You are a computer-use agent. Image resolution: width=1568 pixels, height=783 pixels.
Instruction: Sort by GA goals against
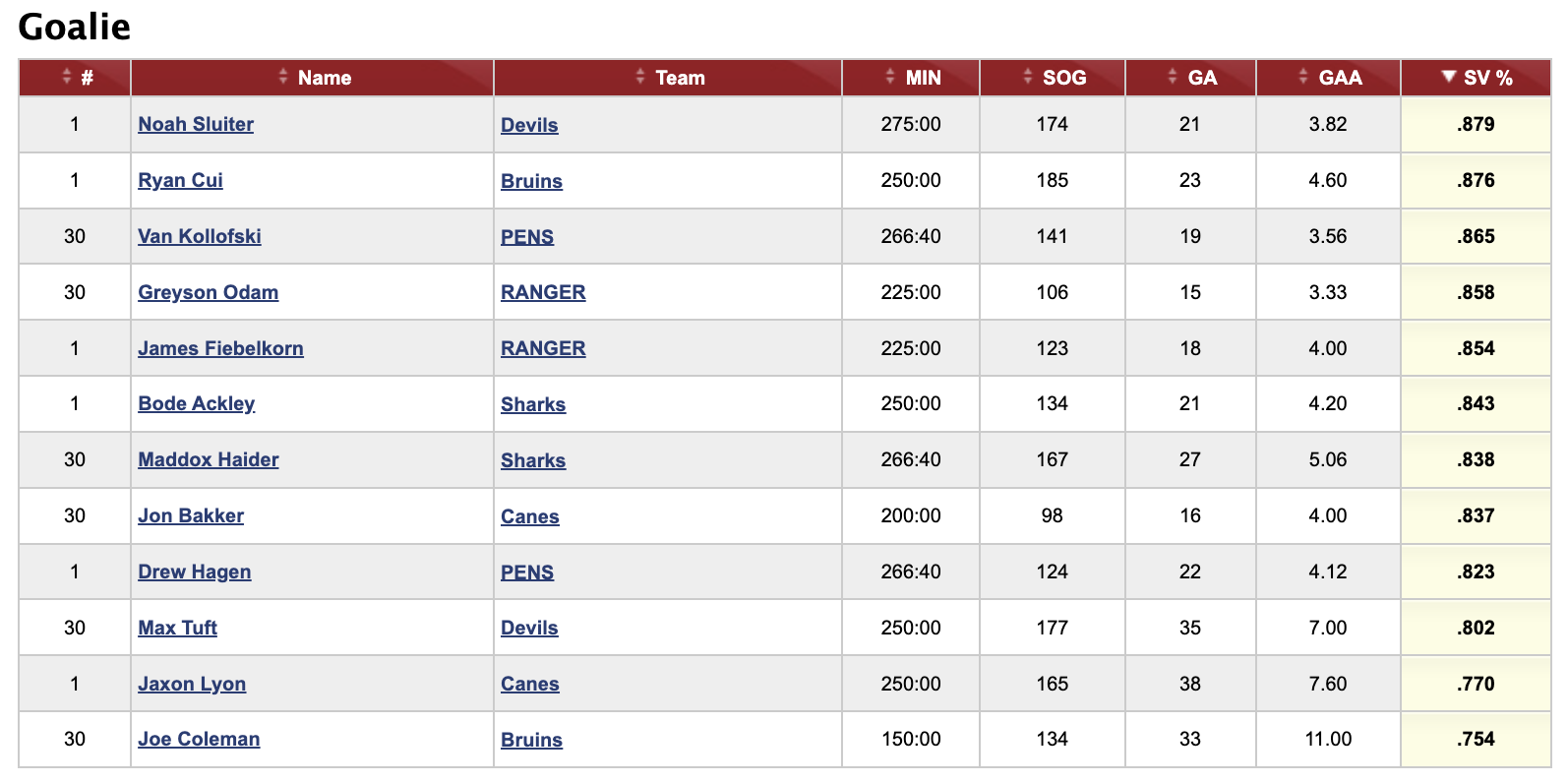coord(1190,78)
